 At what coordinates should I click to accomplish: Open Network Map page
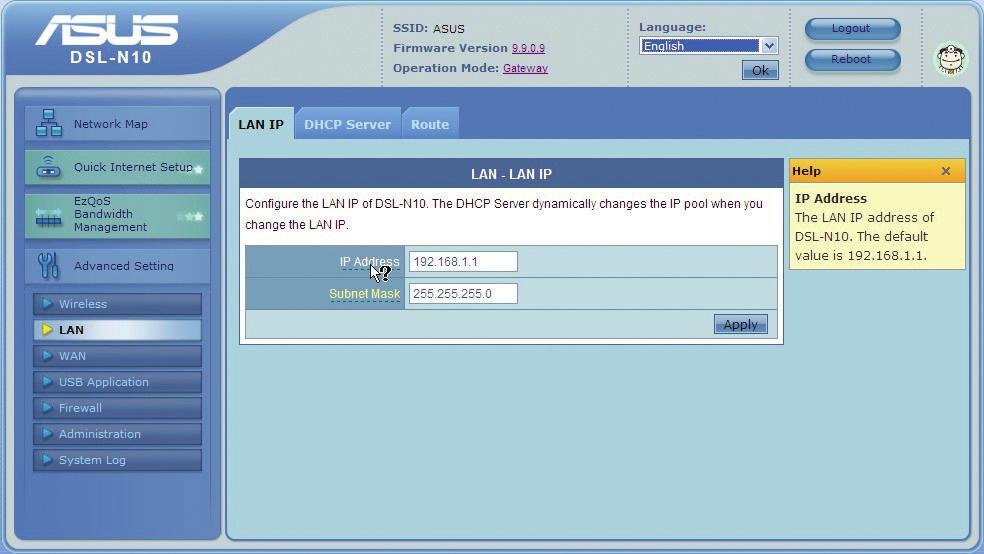[117, 124]
